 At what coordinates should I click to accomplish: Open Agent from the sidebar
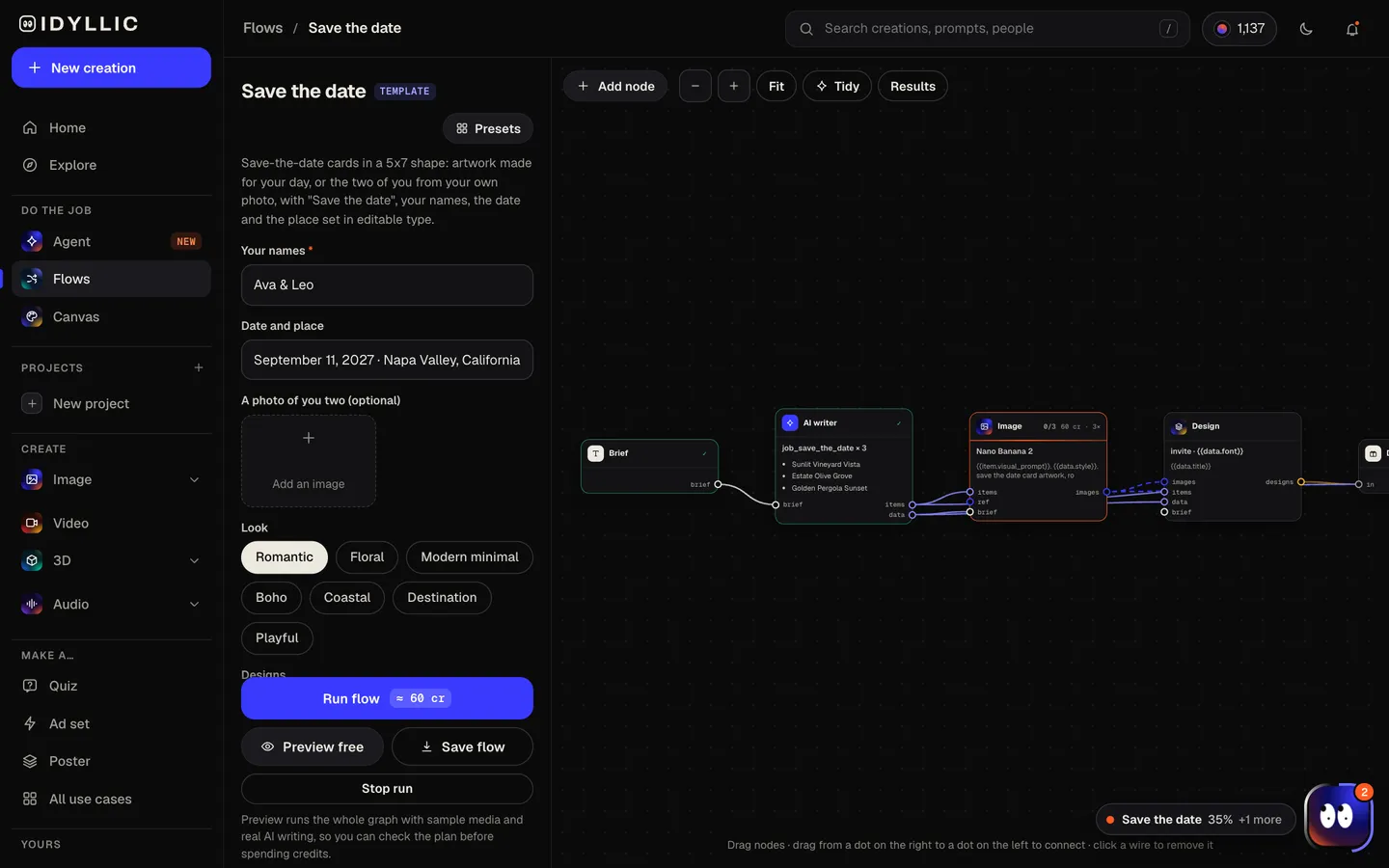(x=111, y=241)
